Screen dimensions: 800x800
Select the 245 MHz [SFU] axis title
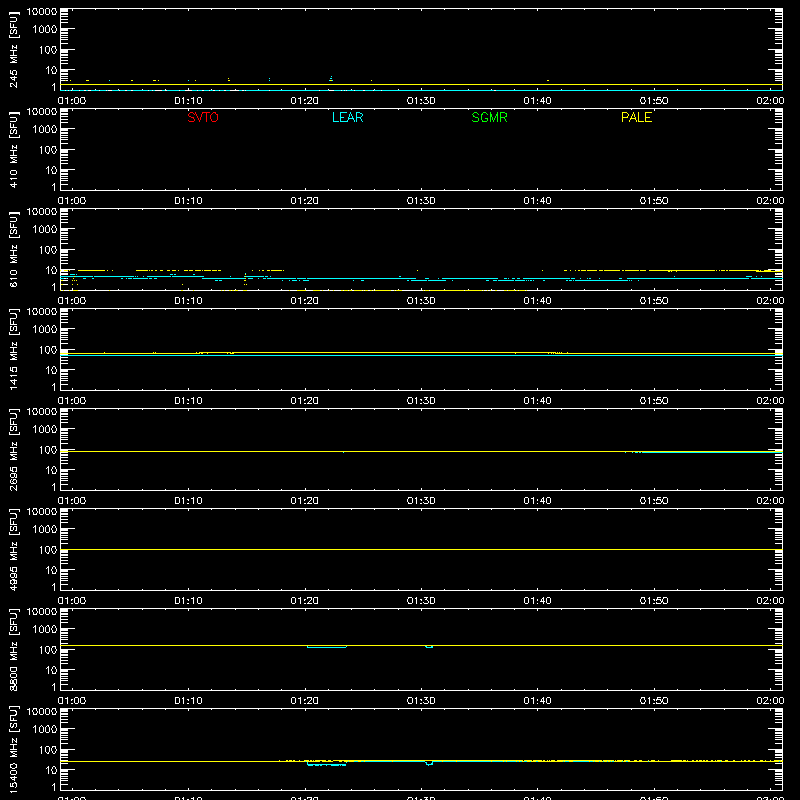click(14, 50)
